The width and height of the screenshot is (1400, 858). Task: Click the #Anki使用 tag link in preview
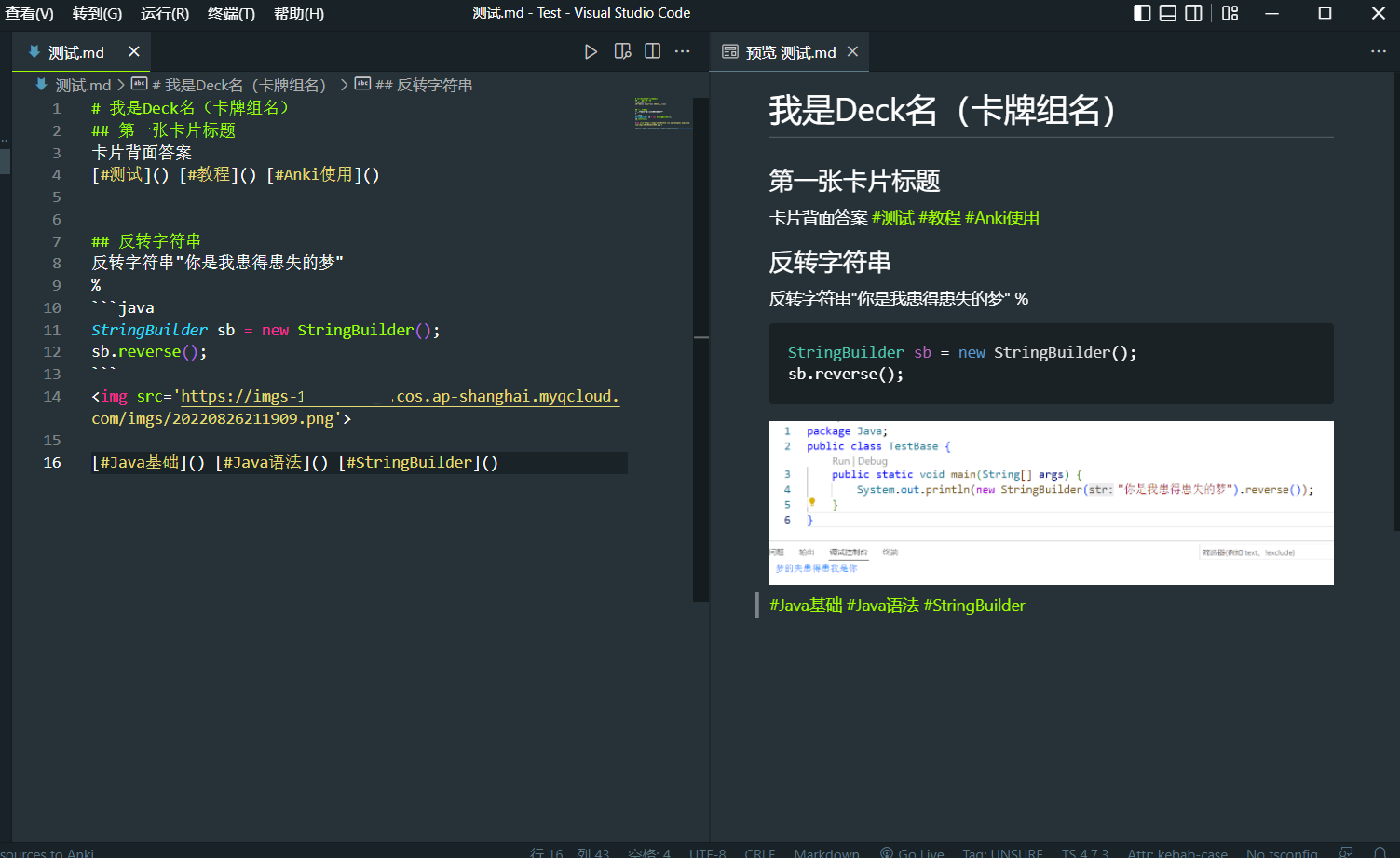[1001, 218]
